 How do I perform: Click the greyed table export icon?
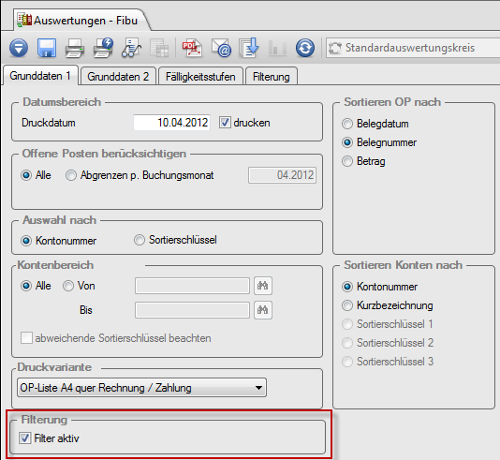[x=159, y=48]
